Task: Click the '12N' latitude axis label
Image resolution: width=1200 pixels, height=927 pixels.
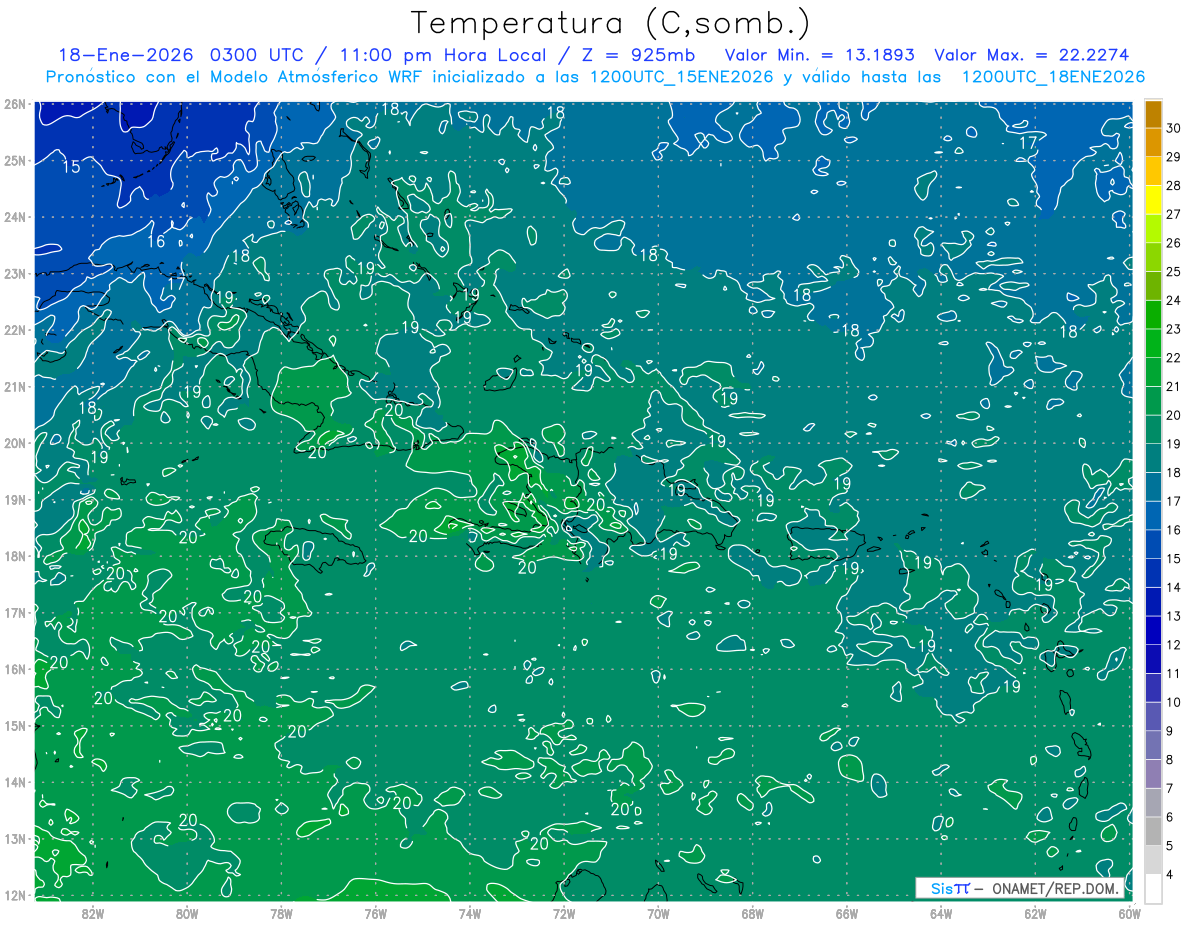Action: pyautogui.click(x=15, y=895)
